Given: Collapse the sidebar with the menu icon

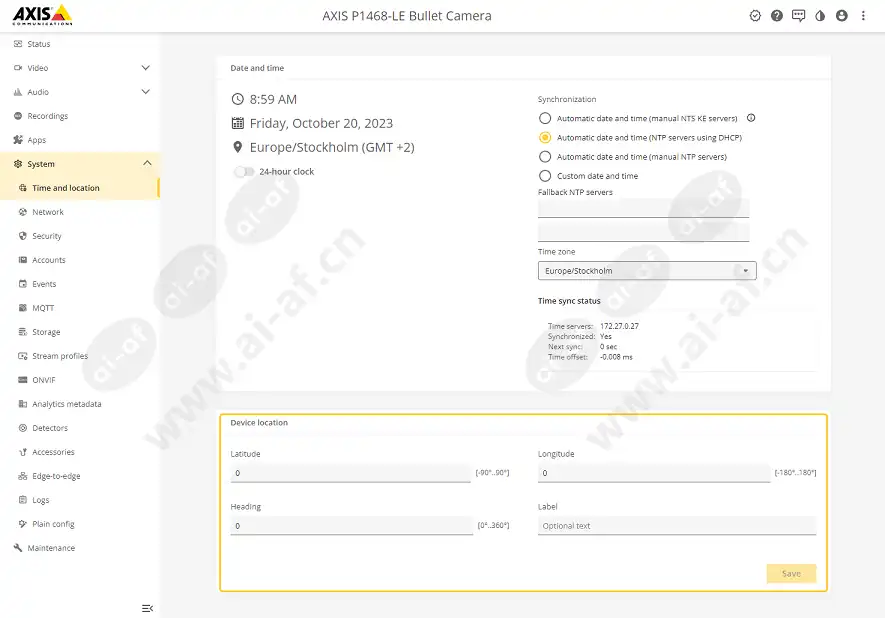Looking at the screenshot, I should [147, 608].
